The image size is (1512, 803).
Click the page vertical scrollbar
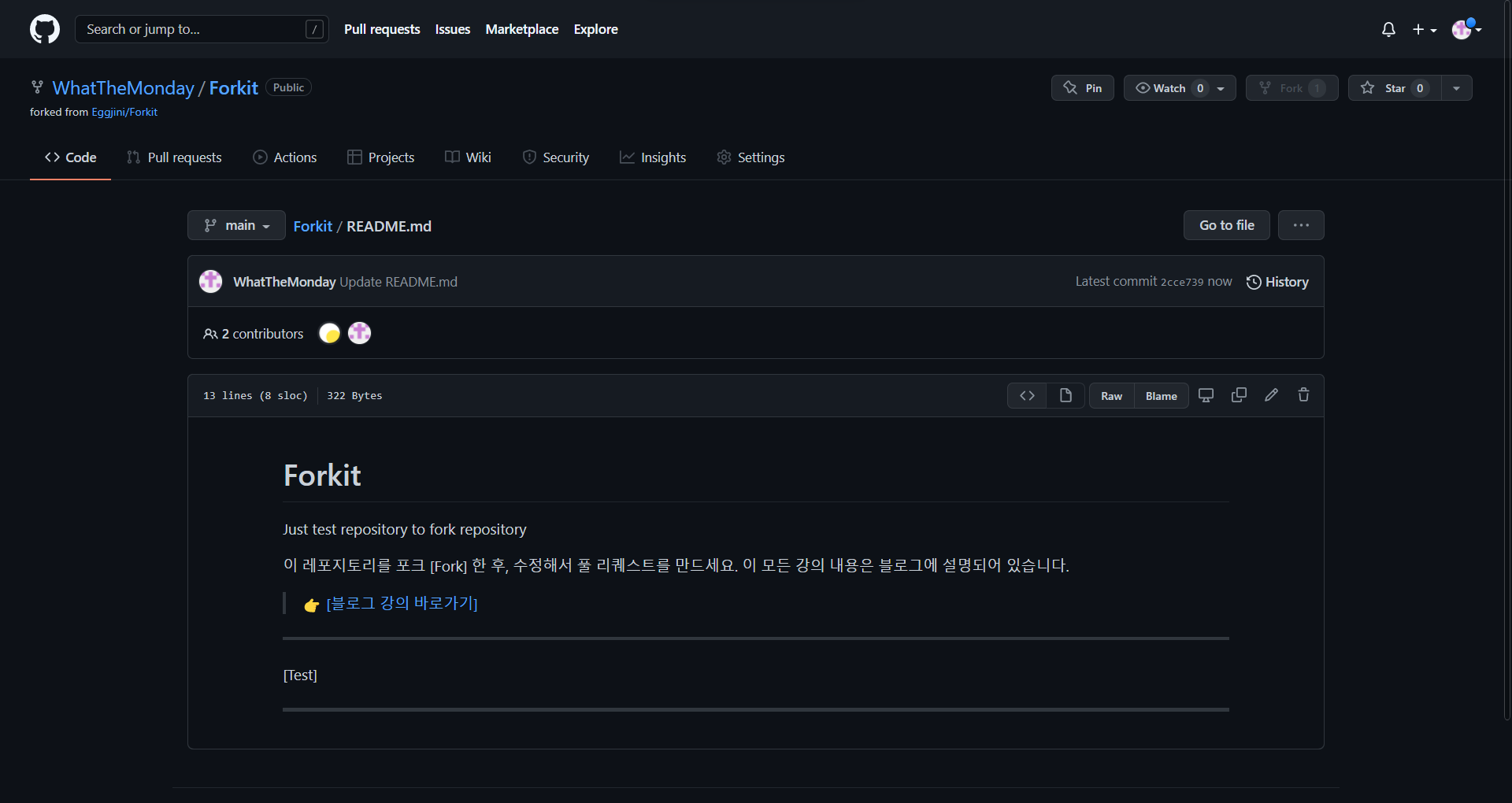(1506, 361)
